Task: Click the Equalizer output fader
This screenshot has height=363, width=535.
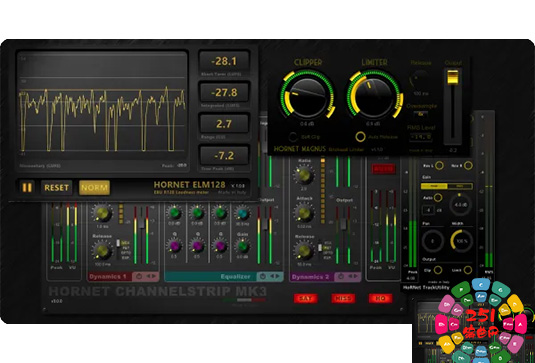Action: coord(264,223)
